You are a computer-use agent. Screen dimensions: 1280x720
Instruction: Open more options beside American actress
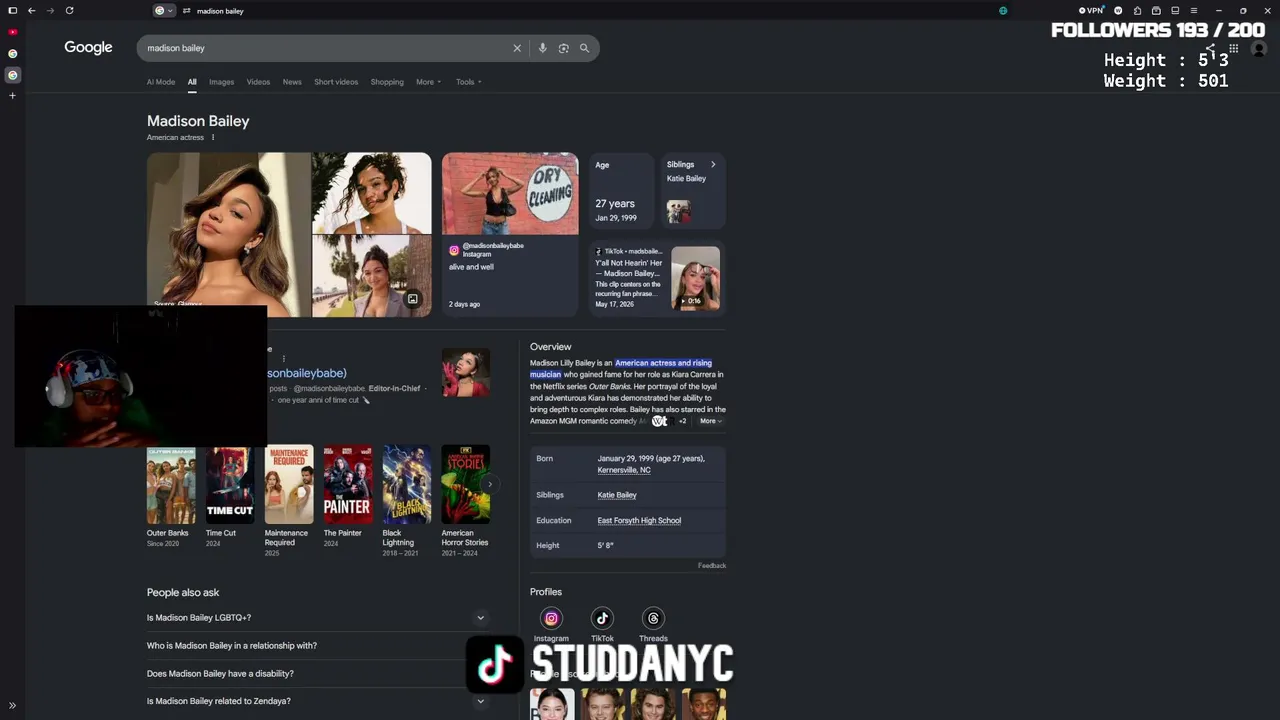tap(213, 137)
